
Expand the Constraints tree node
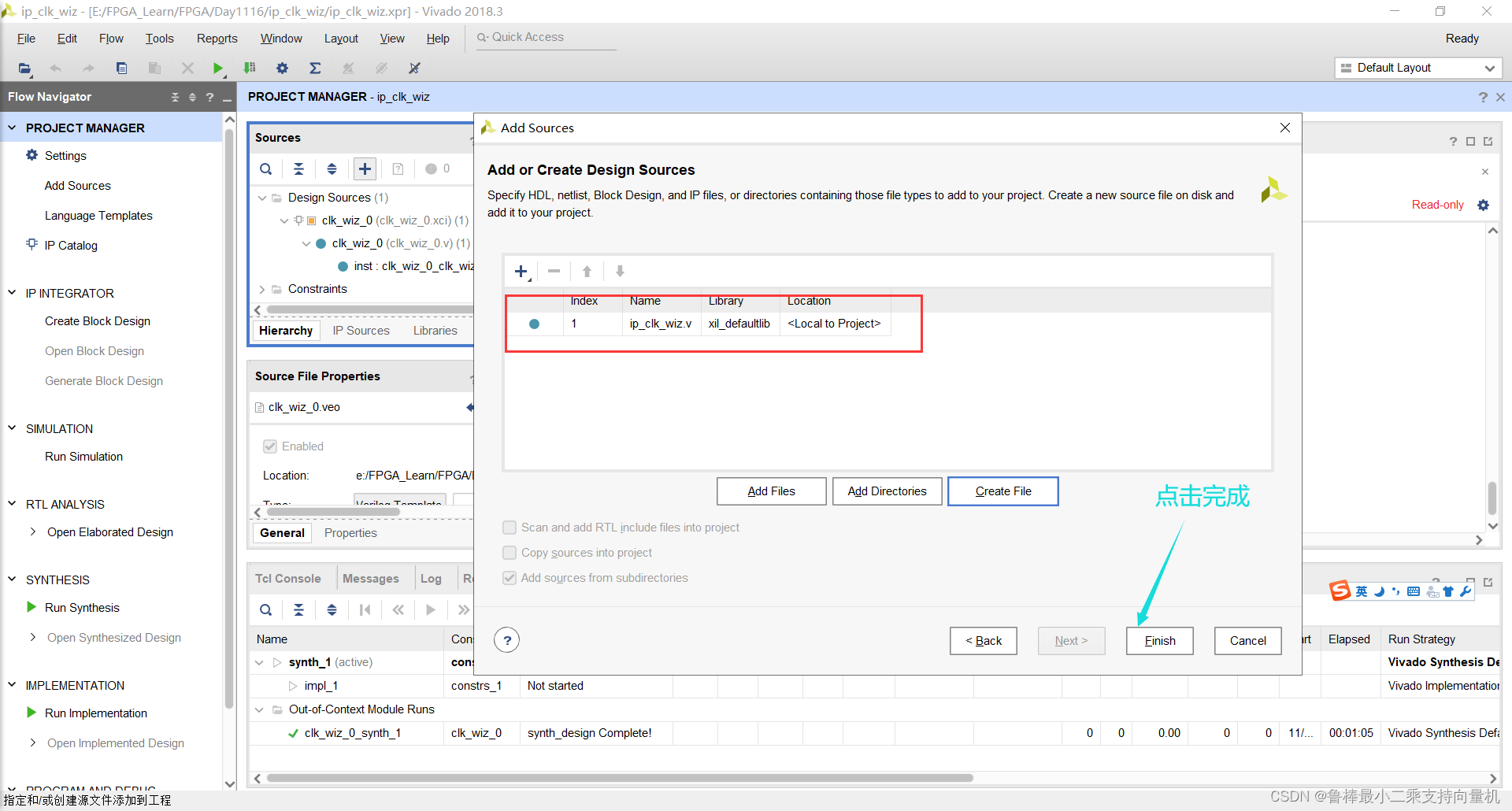262,289
